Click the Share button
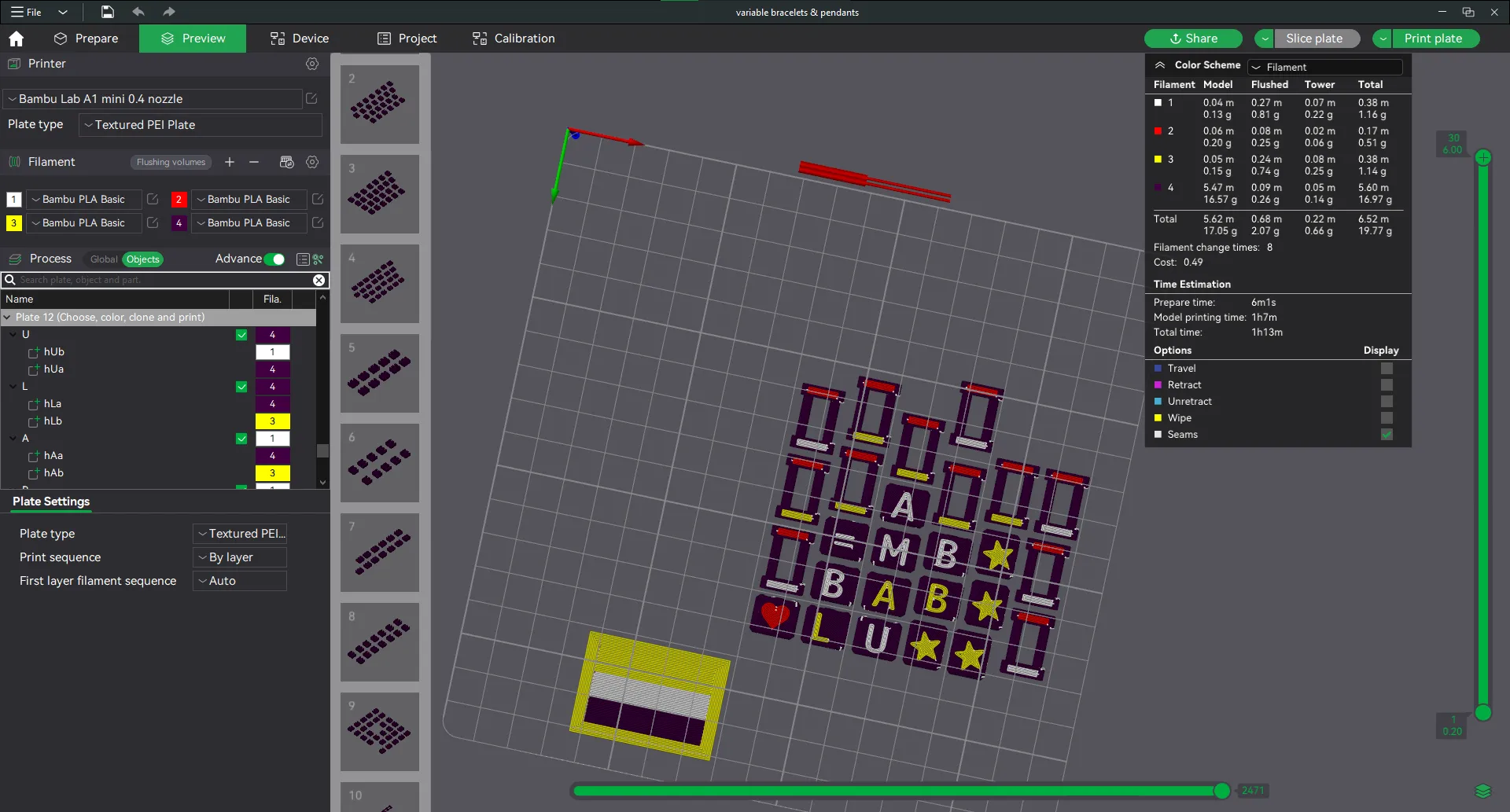The image size is (1510, 812). [1193, 39]
